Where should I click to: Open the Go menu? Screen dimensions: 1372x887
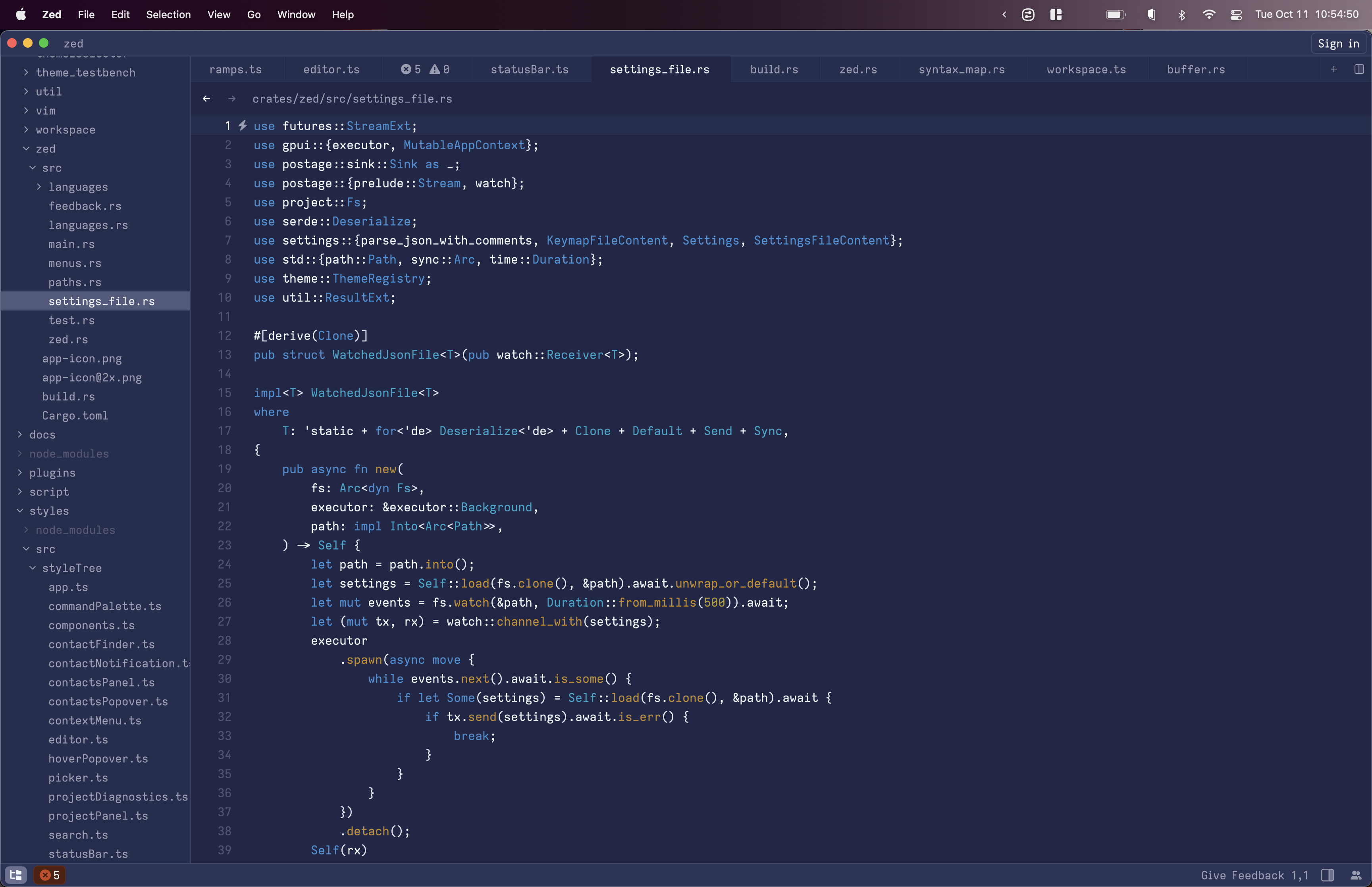[253, 14]
